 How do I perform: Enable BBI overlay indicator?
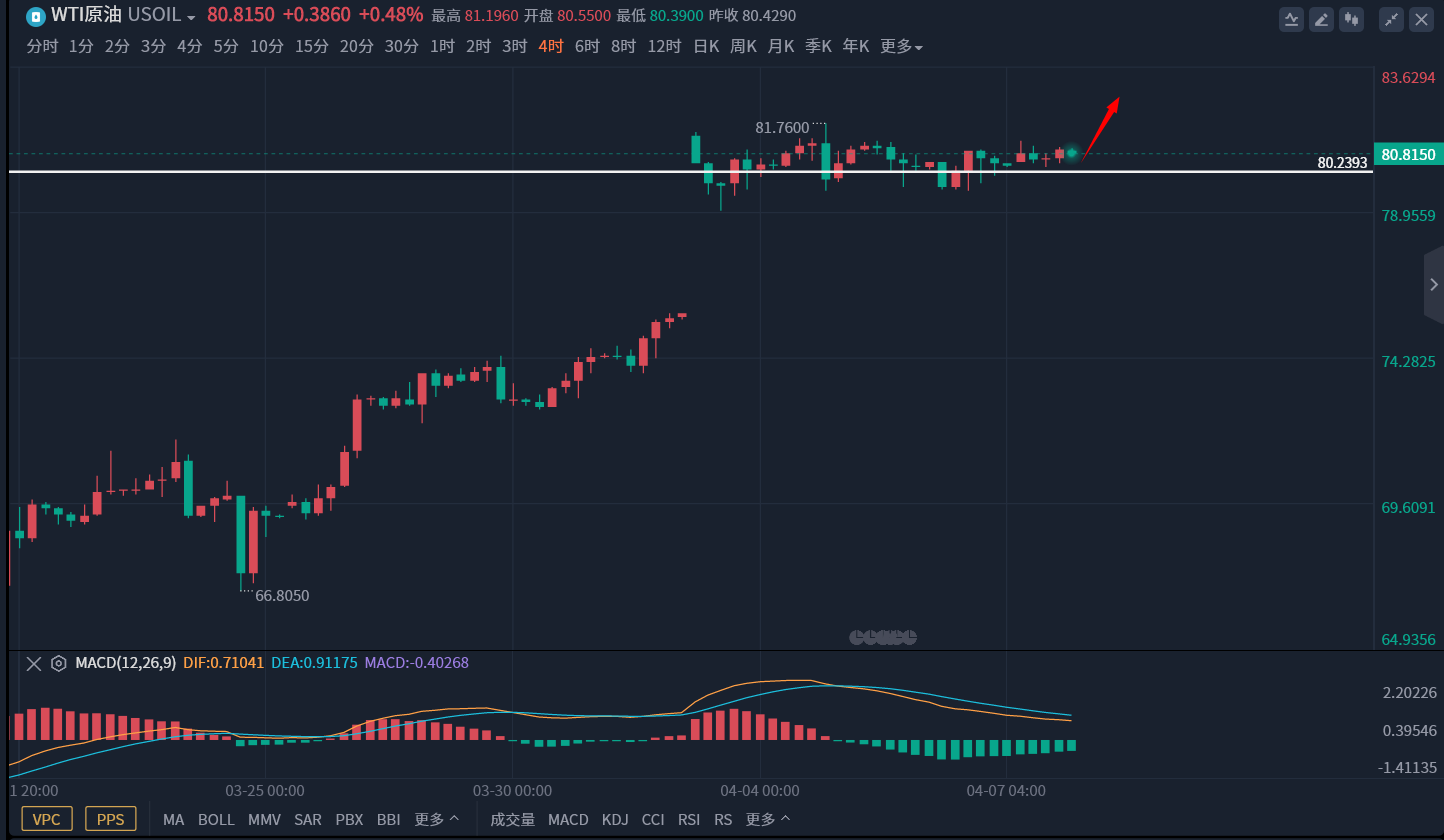(388, 819)
